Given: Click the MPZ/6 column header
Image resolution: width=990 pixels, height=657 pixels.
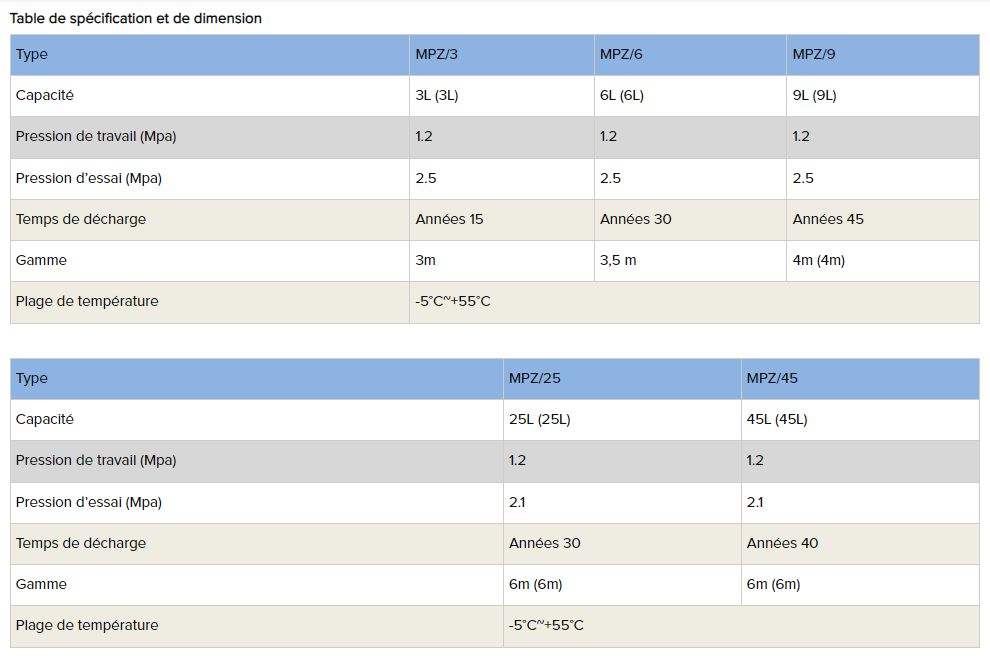Looking at the screenshot, I should [621, 54].
